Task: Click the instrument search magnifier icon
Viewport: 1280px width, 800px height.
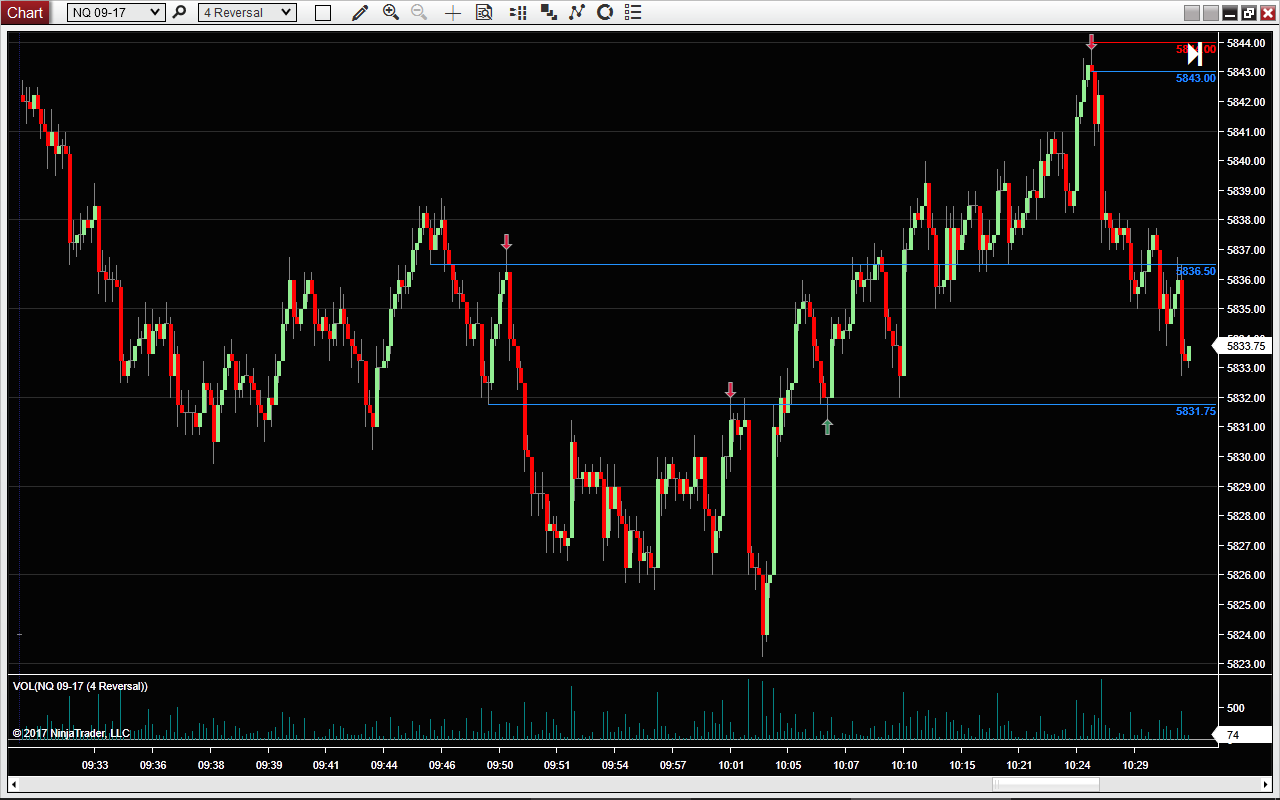Action: click(180, 12)
